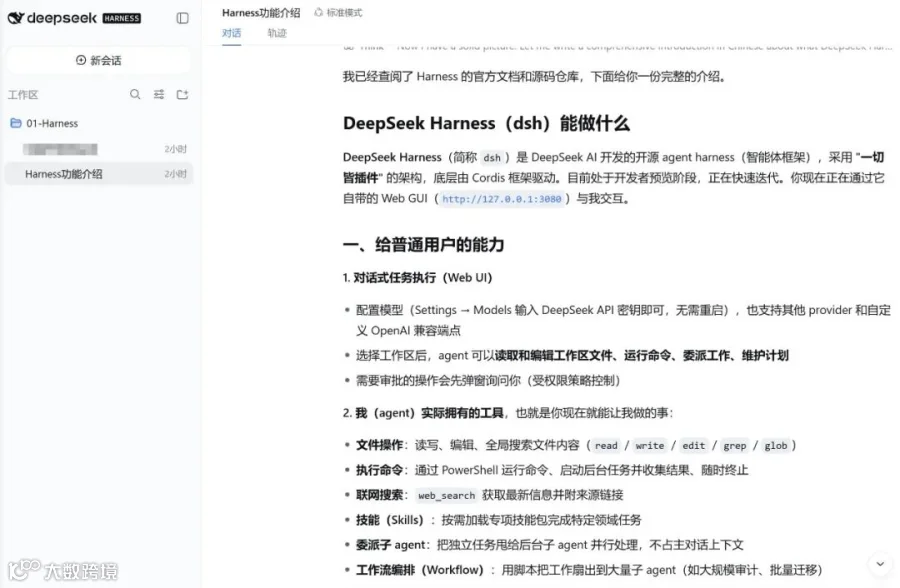
Task: Jump to bottom with down chevron
Action: point(880,564)
